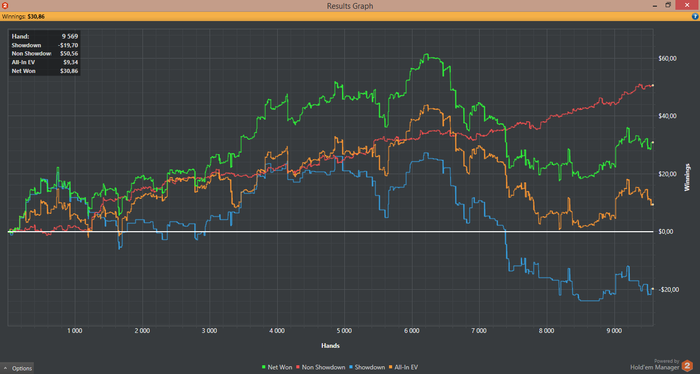Viewport: 700px width, 374px height.
Task: Click the vertical Winnings axis title
Action: 687,178
